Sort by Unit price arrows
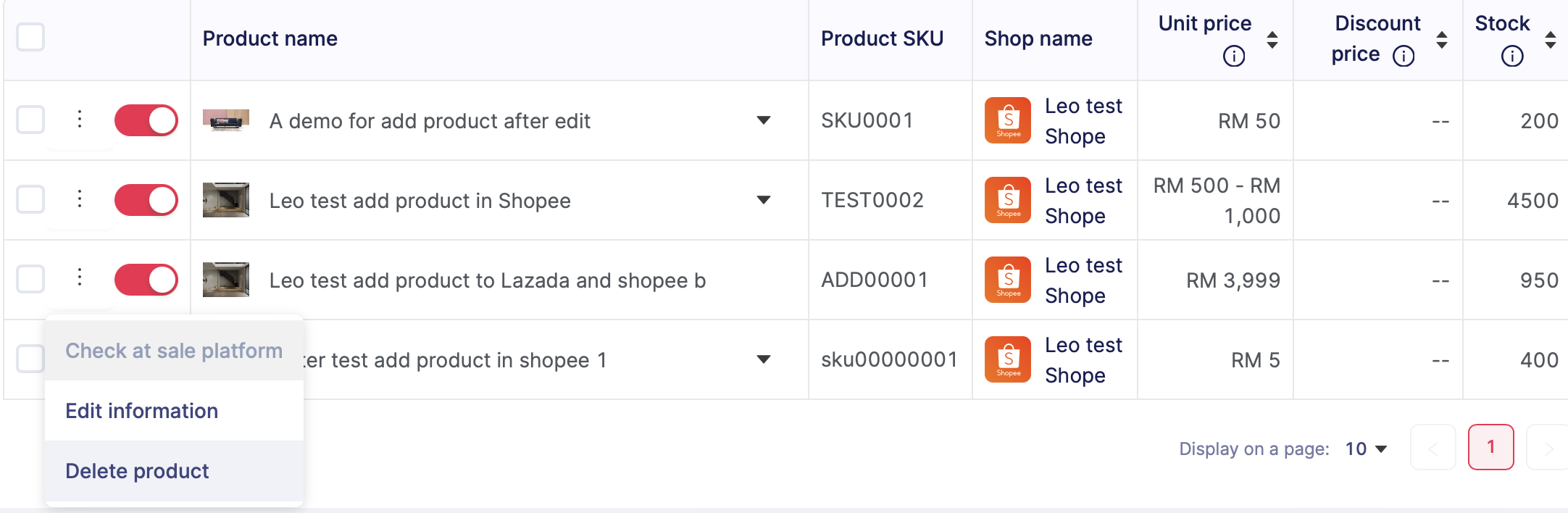 pos(1272,39)
